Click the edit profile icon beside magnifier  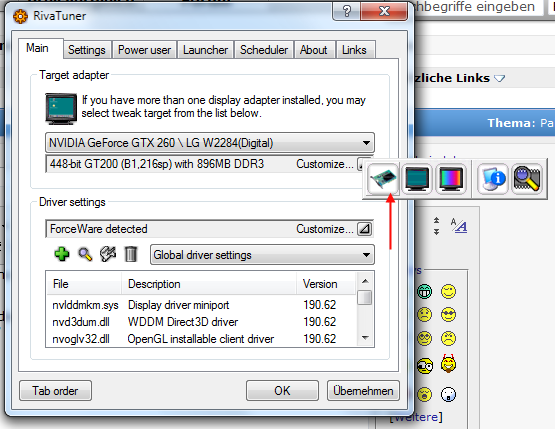coord(108,254)
